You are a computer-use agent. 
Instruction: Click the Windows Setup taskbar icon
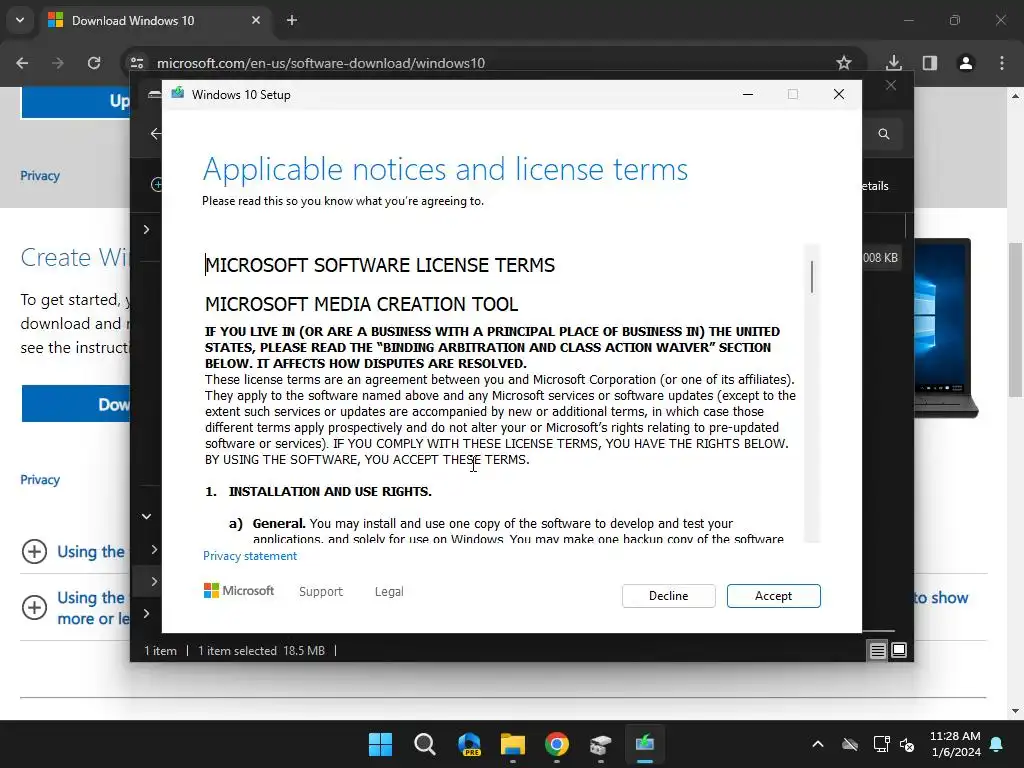click(645, 744)
